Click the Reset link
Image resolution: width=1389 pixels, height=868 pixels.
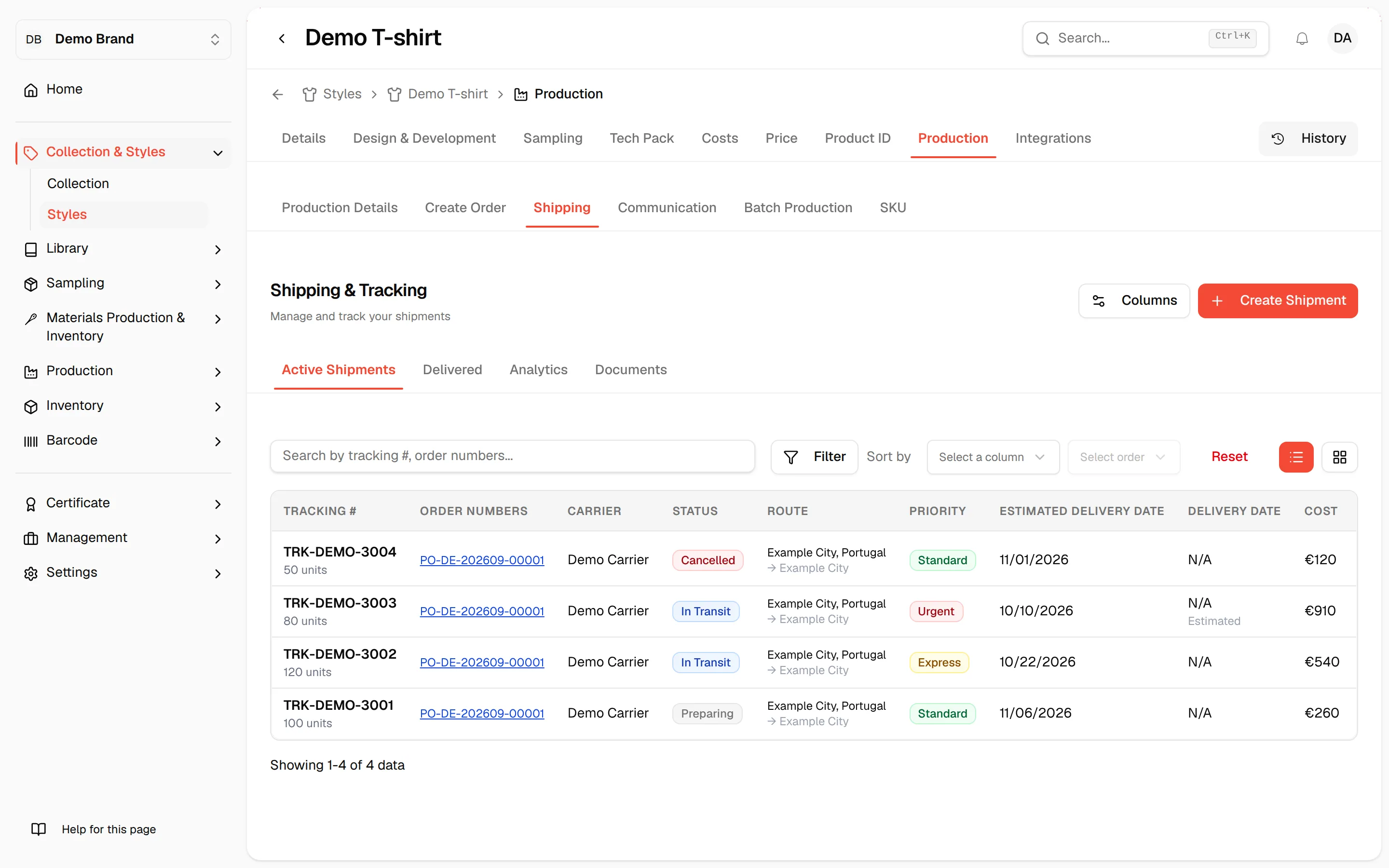tap(1229, 457)
